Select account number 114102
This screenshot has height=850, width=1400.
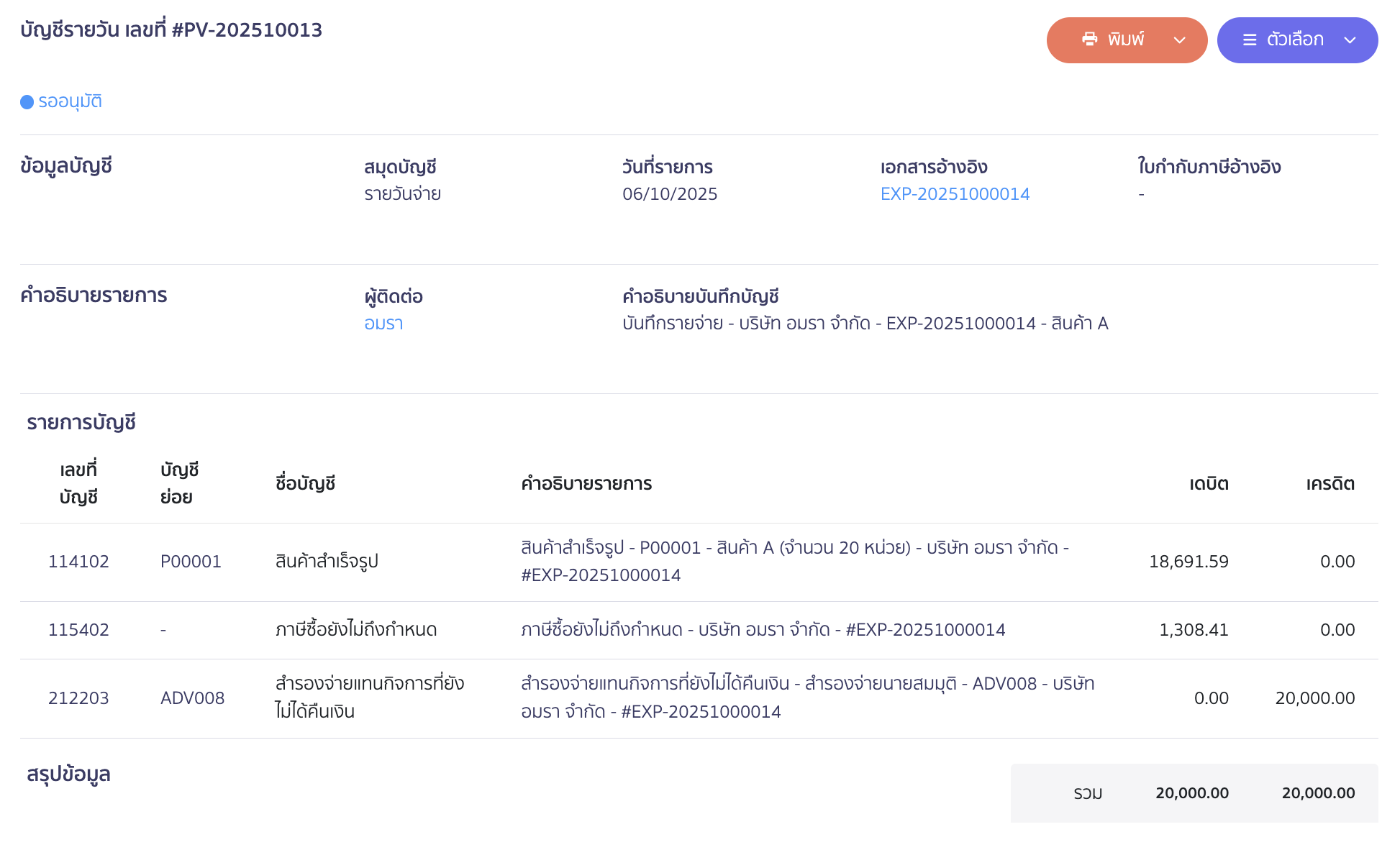(79, 561)
